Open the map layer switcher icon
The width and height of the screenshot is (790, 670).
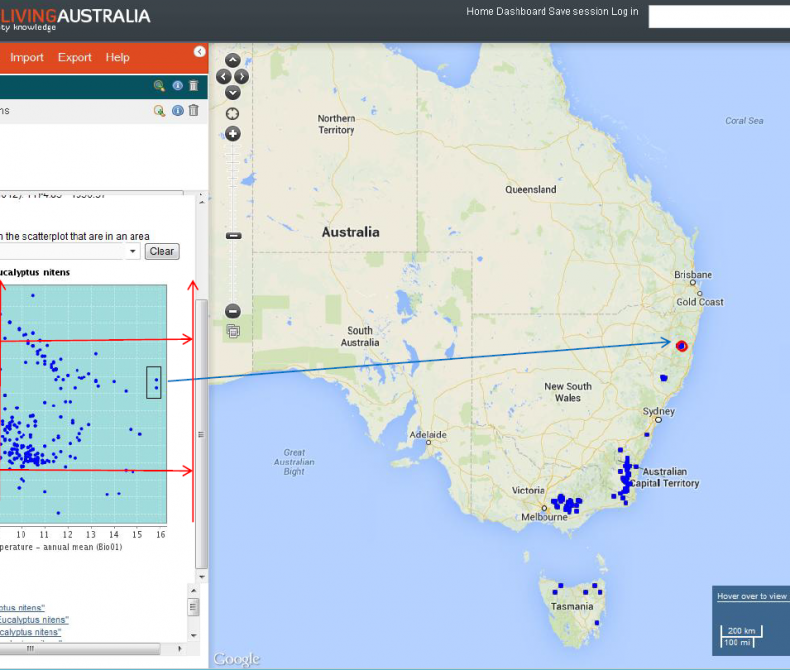[x=233, y=331]
